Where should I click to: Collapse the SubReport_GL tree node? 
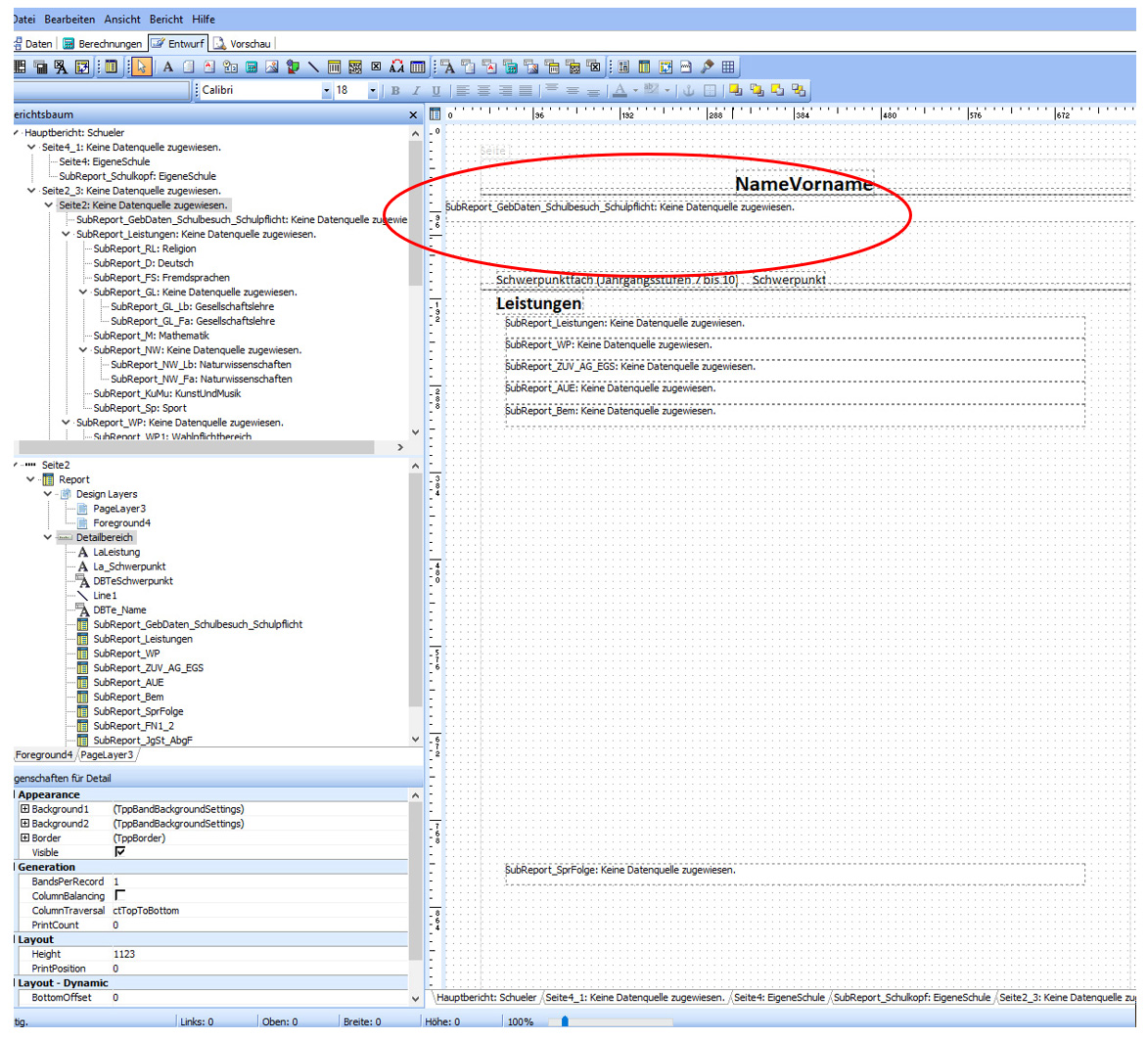tap(83, 292)
